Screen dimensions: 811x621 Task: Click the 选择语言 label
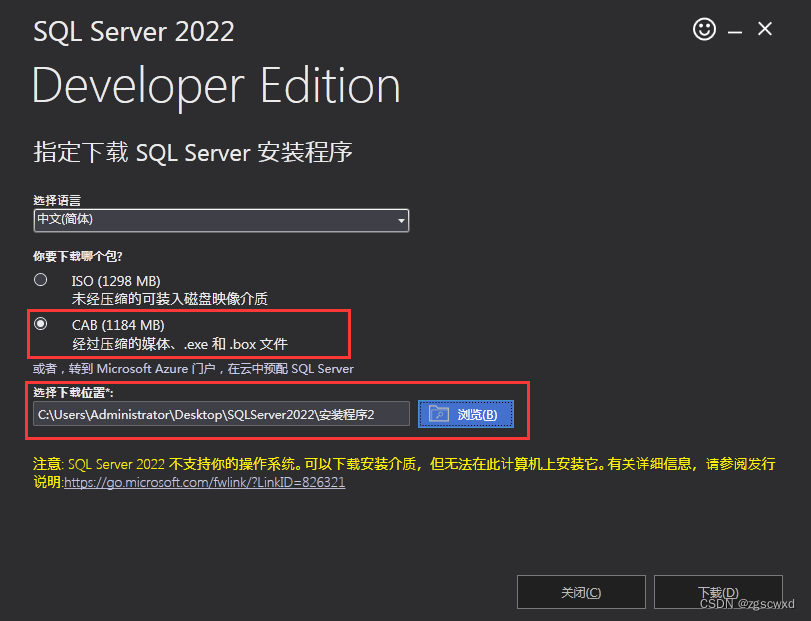57,201
